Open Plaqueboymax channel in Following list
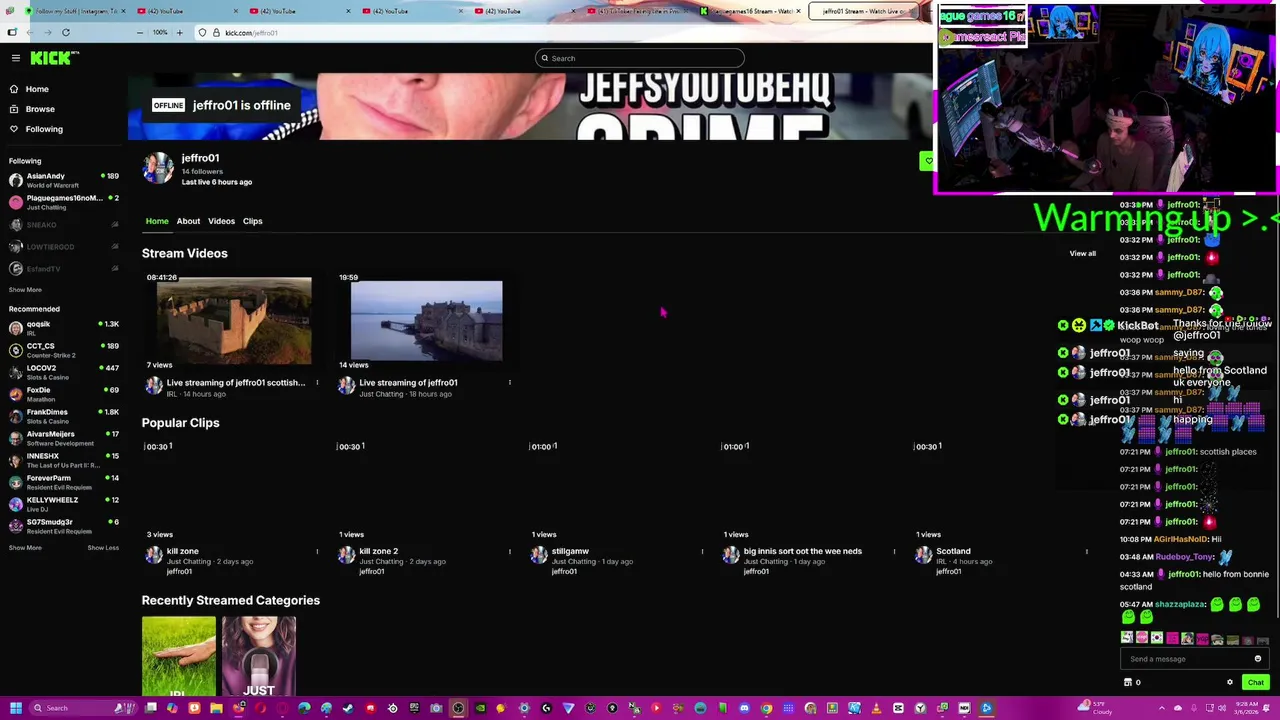1280x720 pixels. click(x=64, y=202)
